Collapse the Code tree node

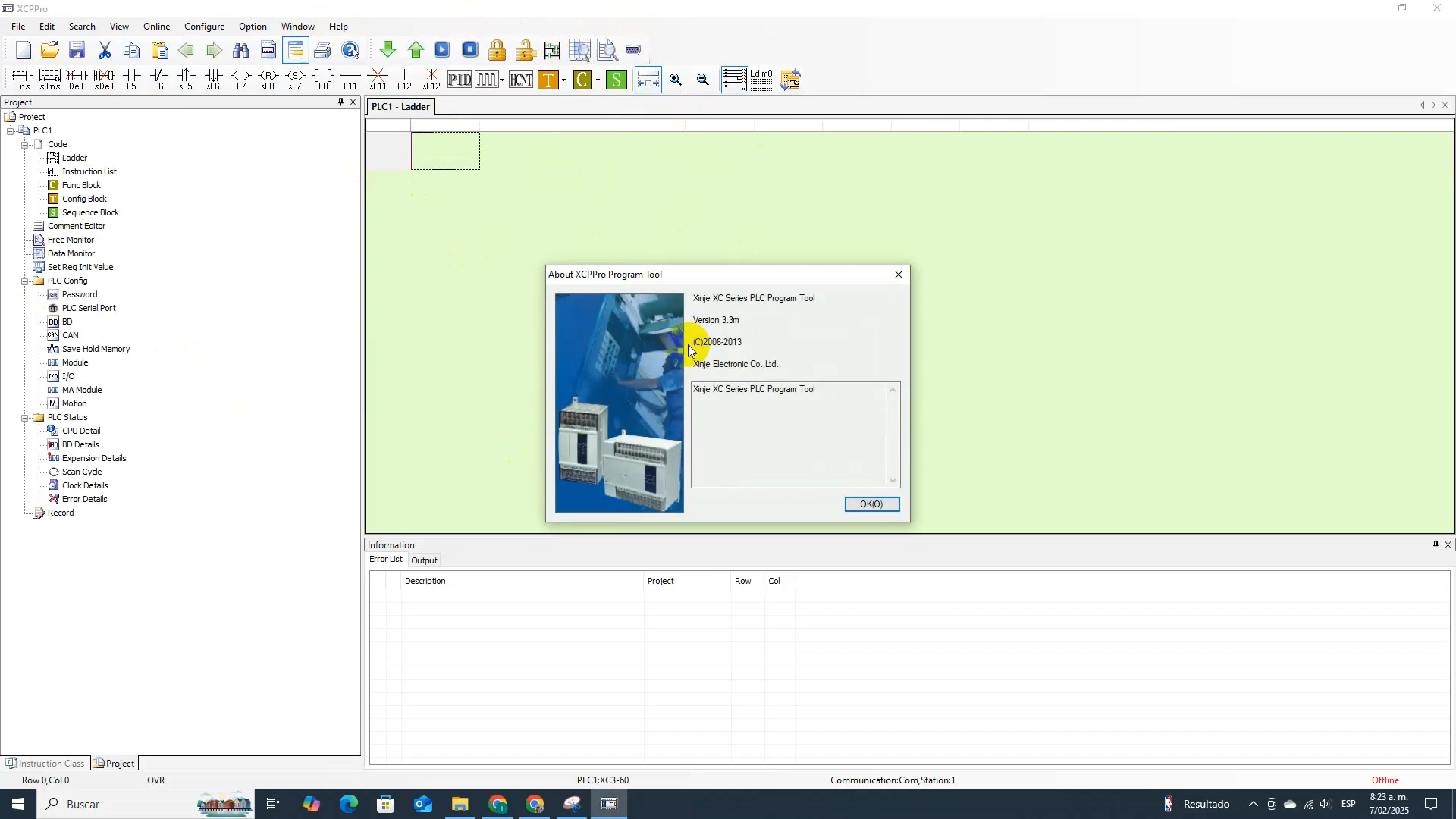point(25,145)
